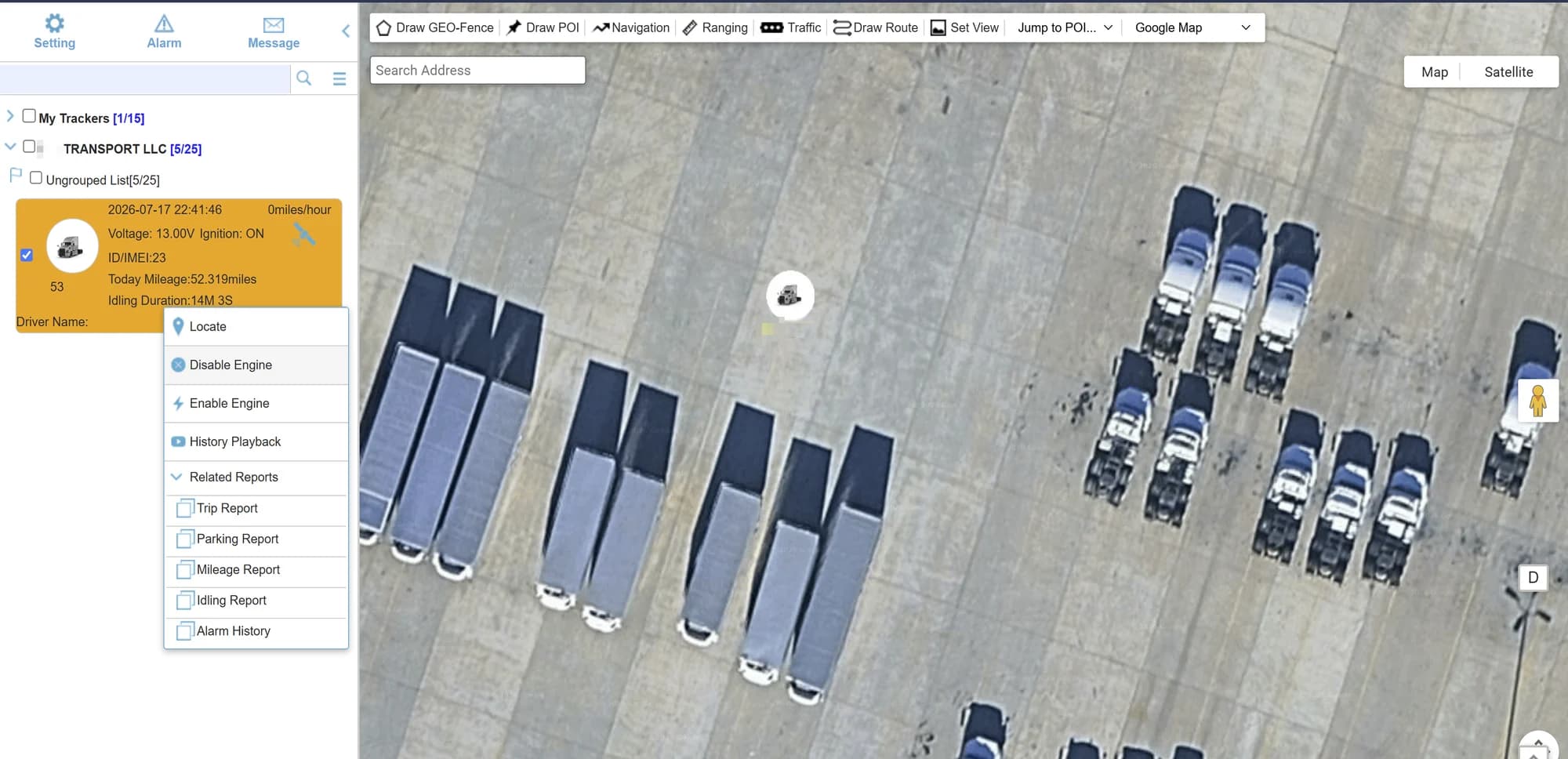Click the Driver Name: label

click(x=52, y=321)
